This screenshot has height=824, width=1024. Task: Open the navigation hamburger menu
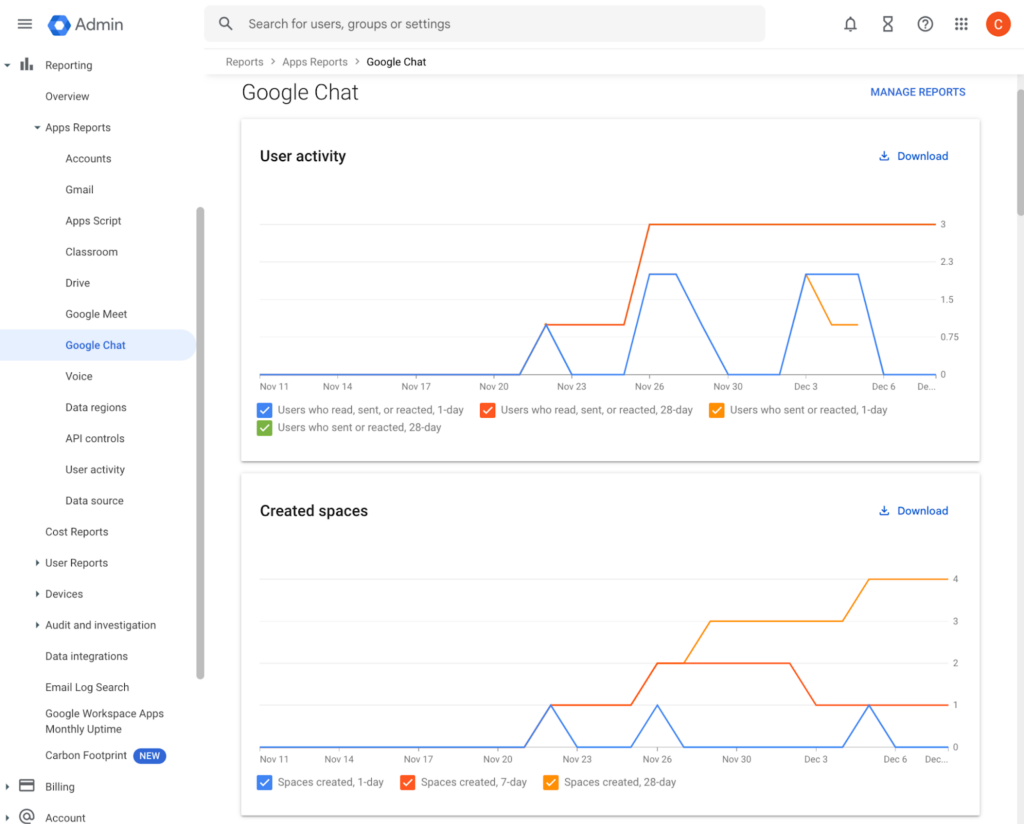(x=24, y=24)
